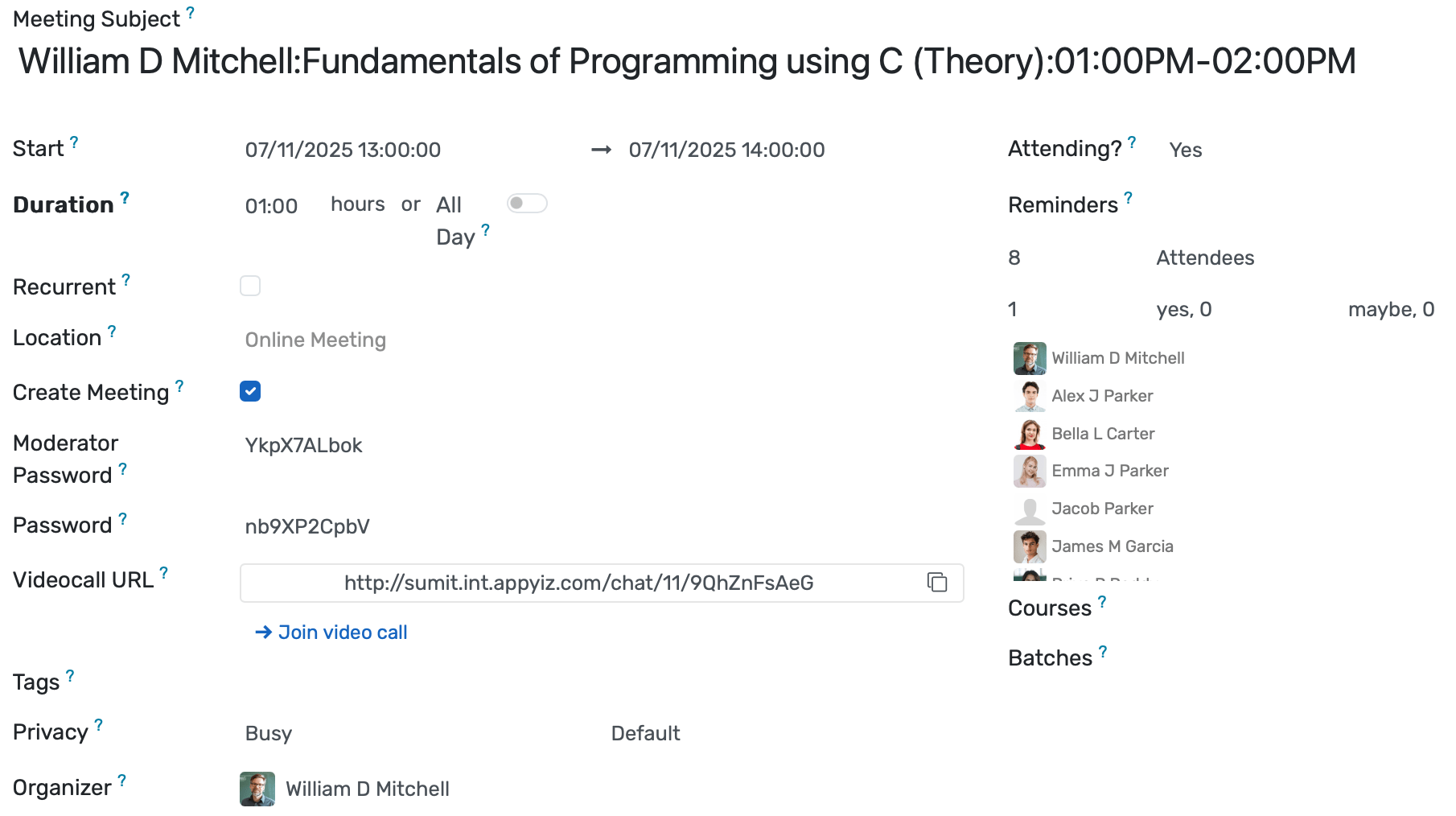Click the organizer's avatar picture
The width and height of the screenshot is (1456, 816).
[x=257, y=789]
